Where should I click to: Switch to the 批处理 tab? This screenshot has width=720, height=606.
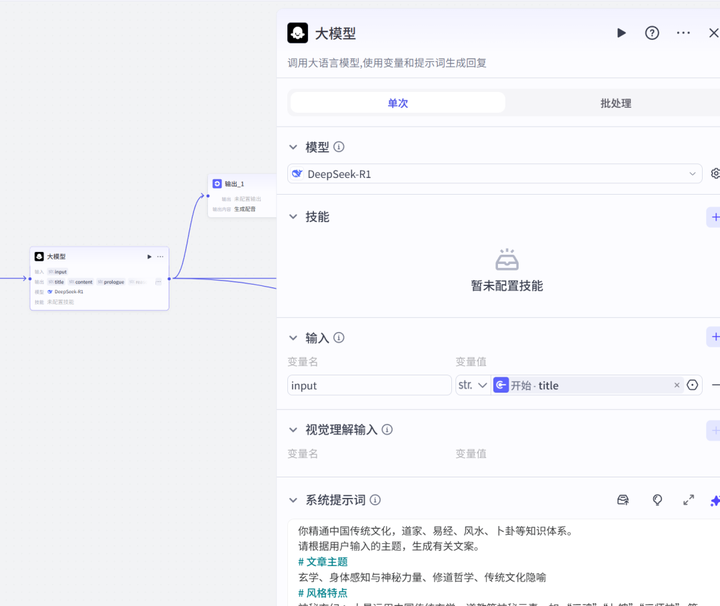pos(615,103)
